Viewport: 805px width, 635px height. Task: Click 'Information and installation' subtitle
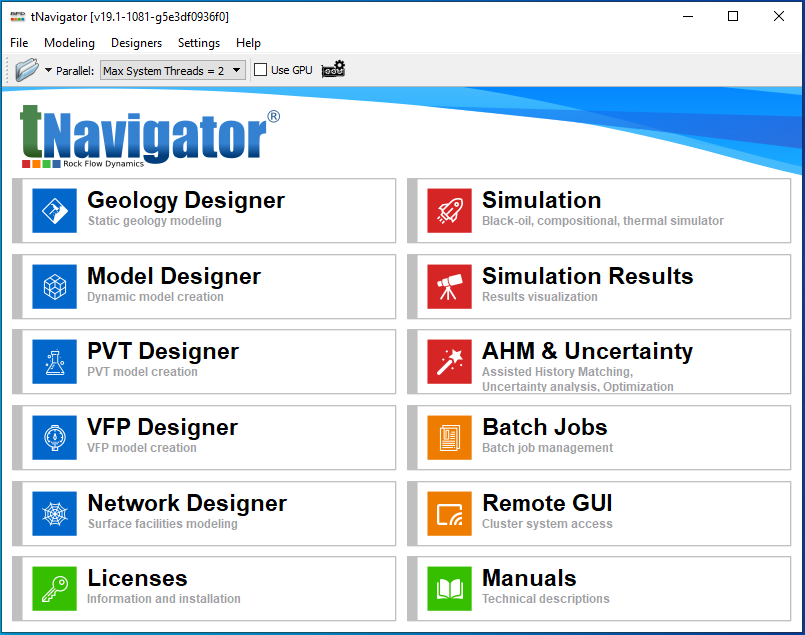164,599
